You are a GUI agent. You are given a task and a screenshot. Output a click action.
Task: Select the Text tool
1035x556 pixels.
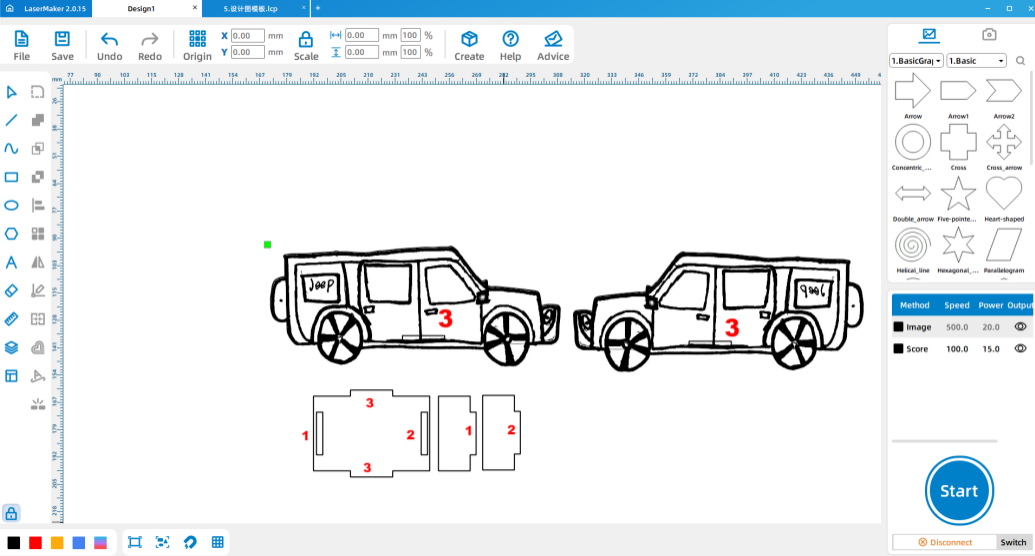(11, 262)
